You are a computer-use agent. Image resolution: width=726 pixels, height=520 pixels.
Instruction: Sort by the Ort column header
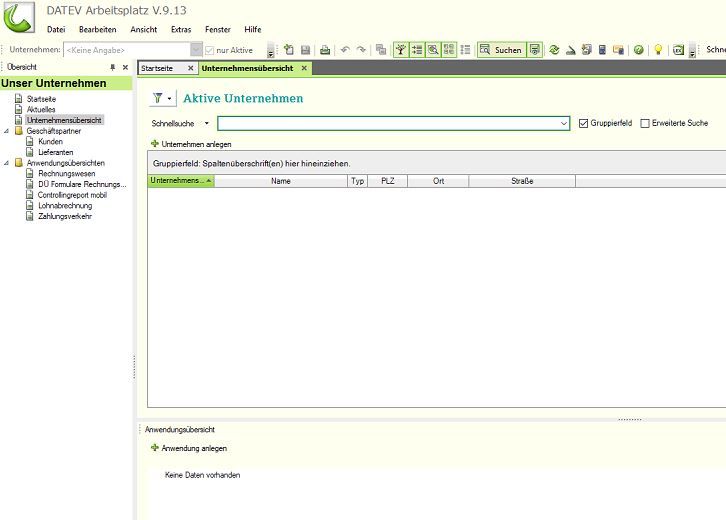pyautogui.click(x=438, y=181)
